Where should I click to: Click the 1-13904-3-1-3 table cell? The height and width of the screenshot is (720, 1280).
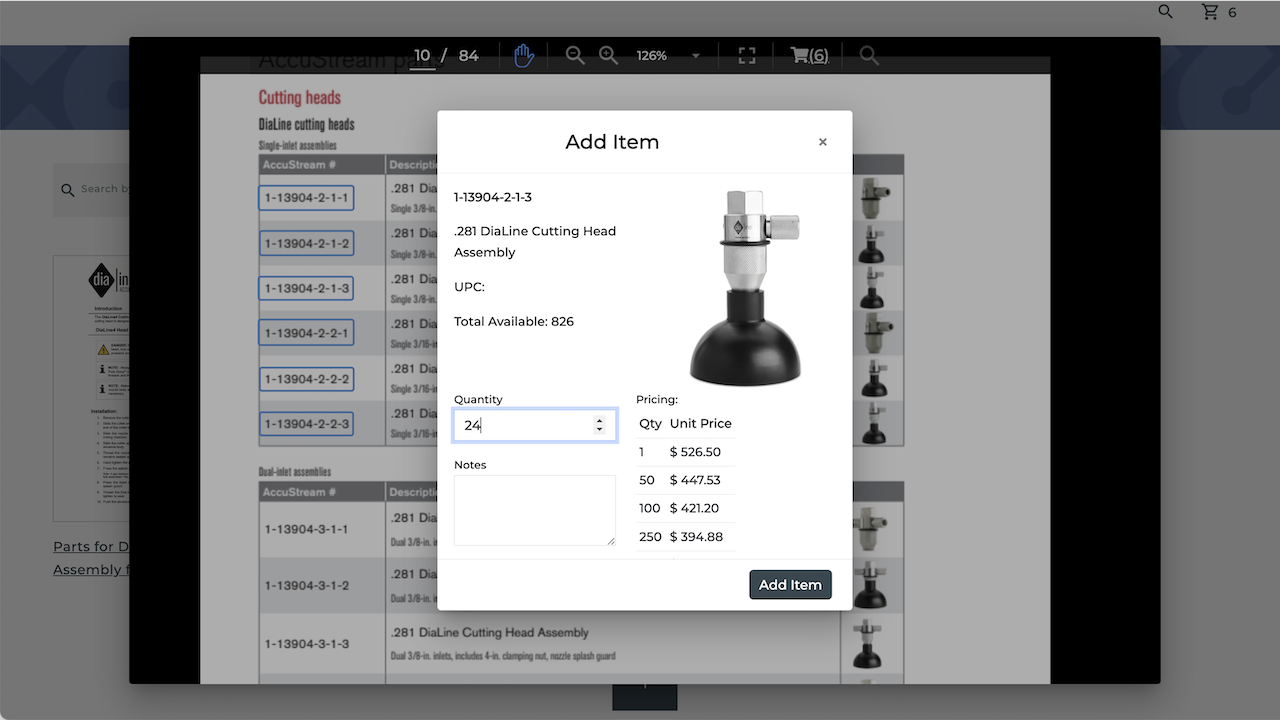(322, 643)
